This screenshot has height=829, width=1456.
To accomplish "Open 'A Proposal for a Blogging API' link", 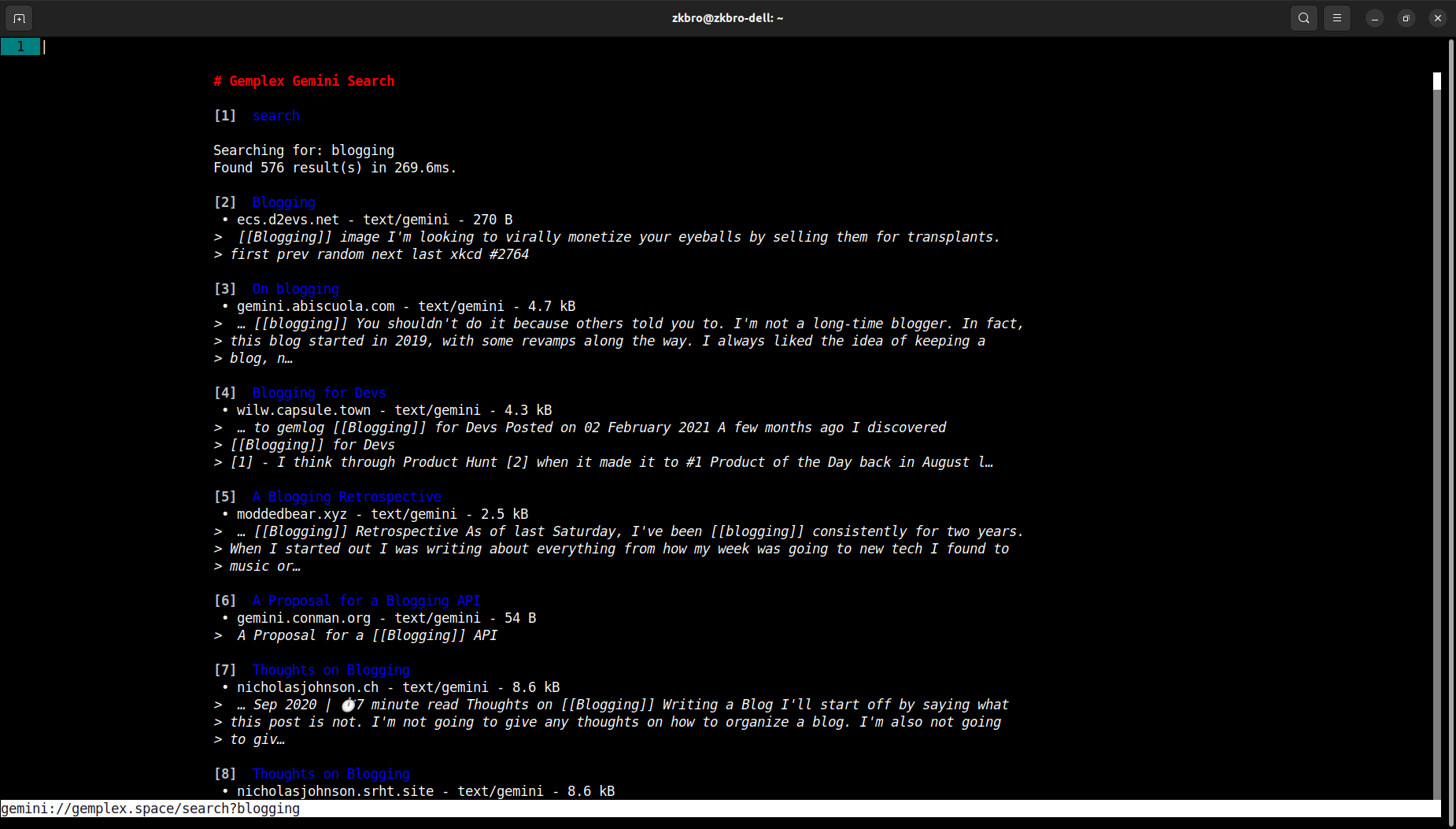I will click(366, 601).
